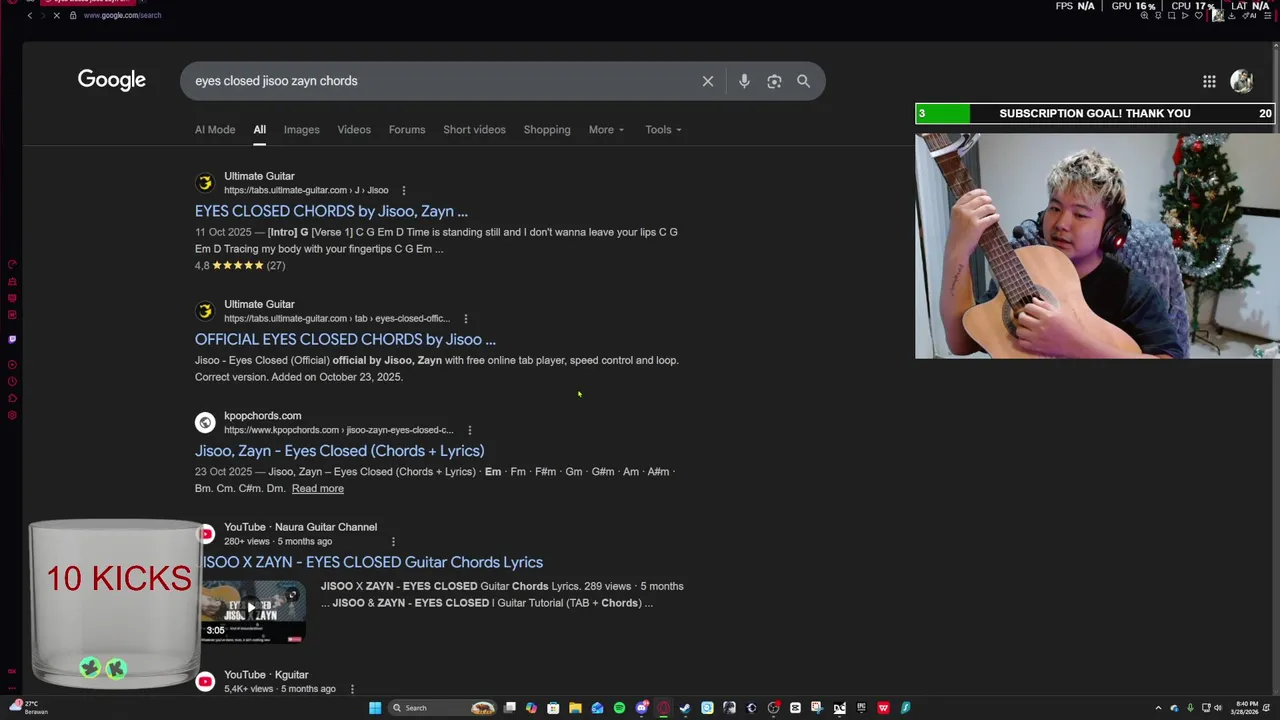Image resolution: width=1280 pixels, height=720 pixels.
Task: Open three-dot menu for OFFICIAL EYES CLOSED result
Action: (465, 319)
